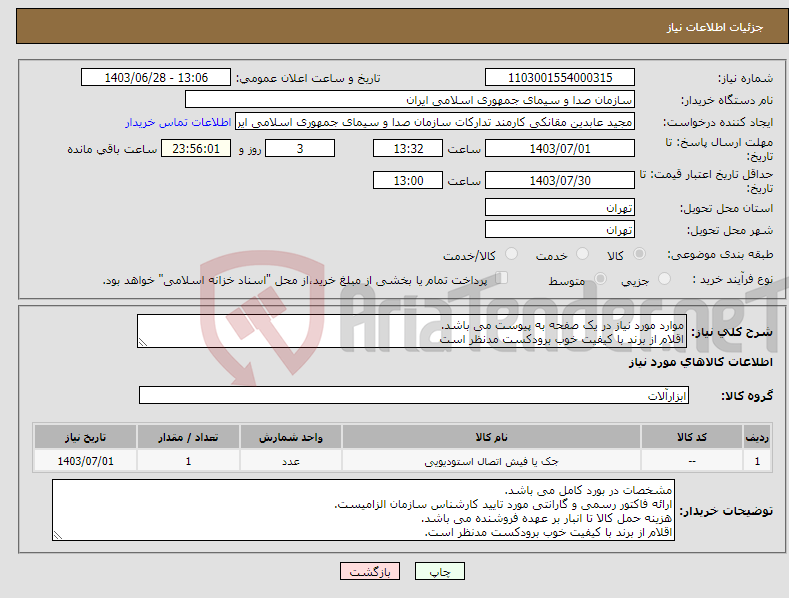Image resolution: width=789 pixels, height=598 pixels.
Task: Click the code cell -- in the table
Action: (692, 461)
